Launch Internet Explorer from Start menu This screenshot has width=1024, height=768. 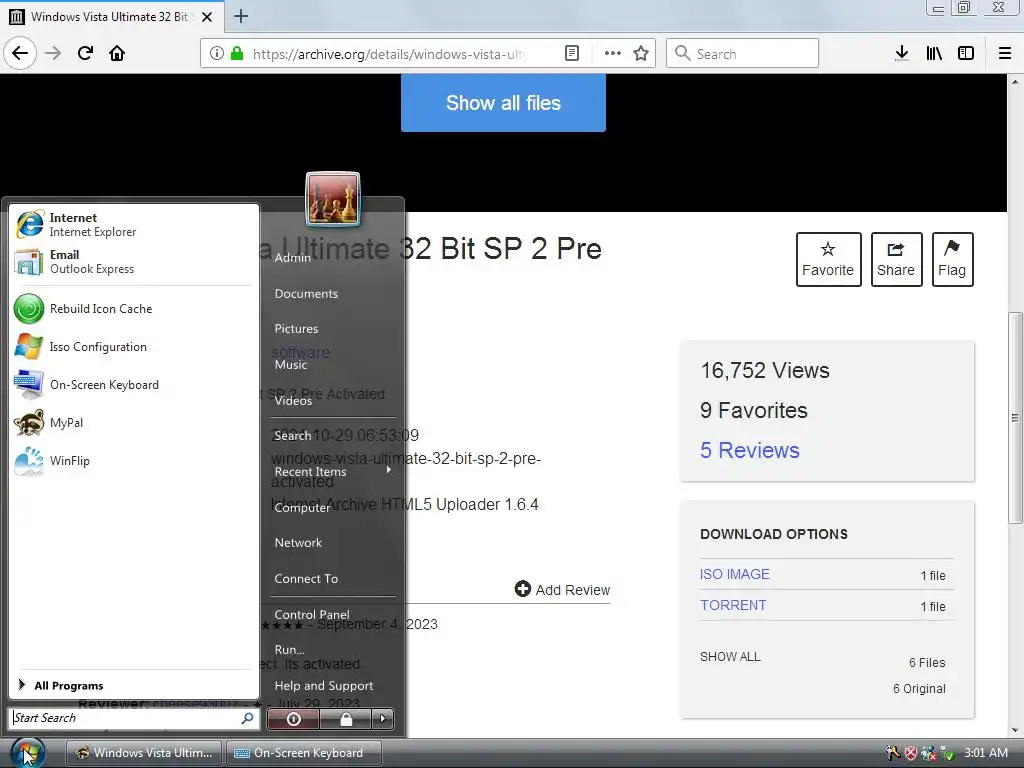click(131, 225)
